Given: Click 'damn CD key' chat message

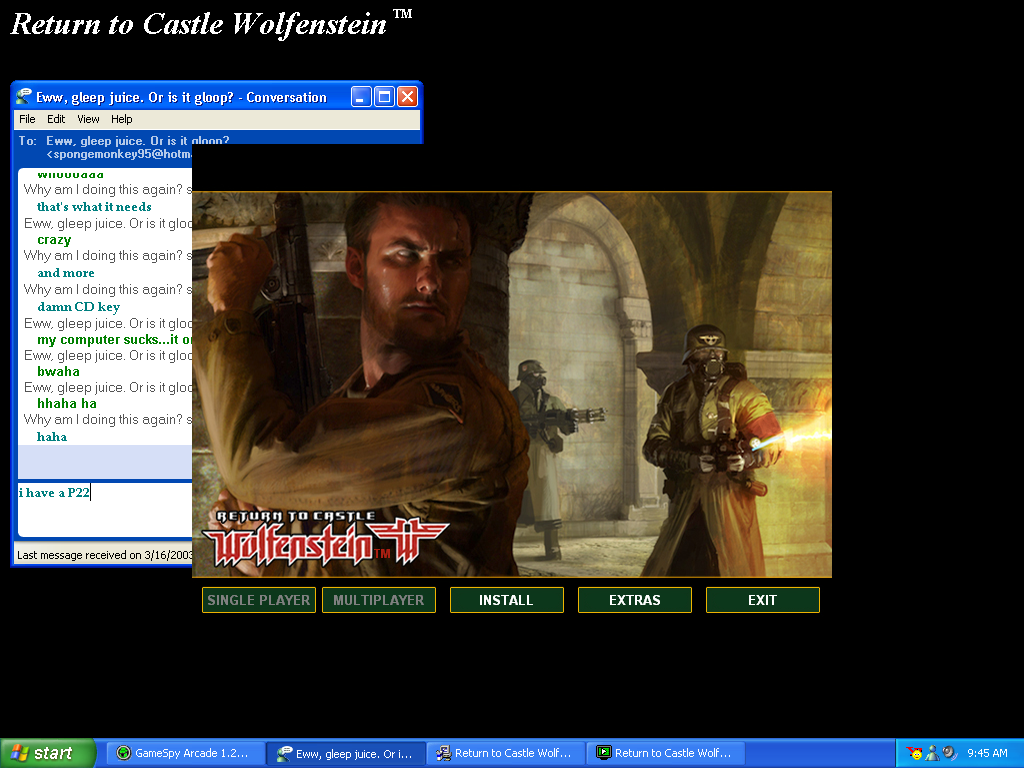Looking at the screenshot, I should (78, 306).
